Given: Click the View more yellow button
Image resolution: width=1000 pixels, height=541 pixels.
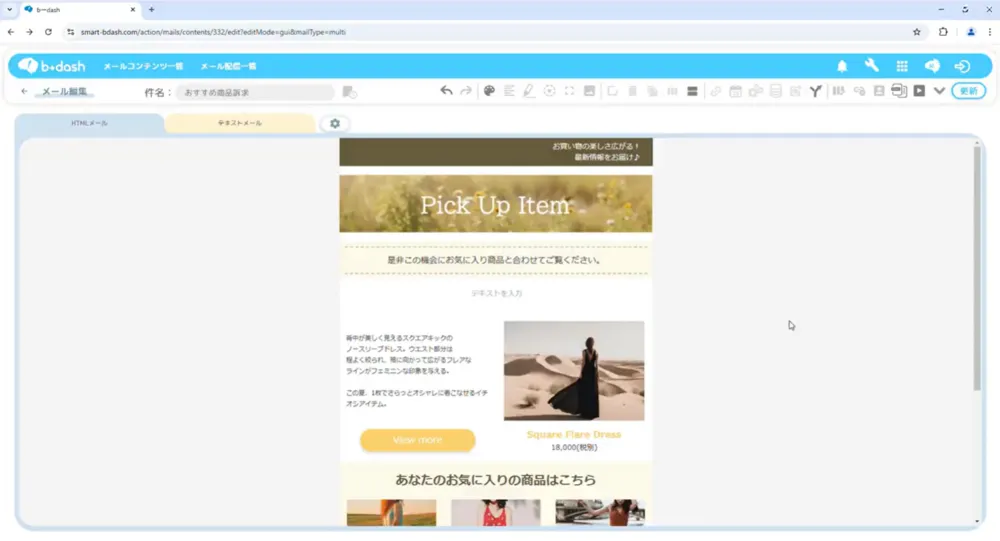Looking at the screenshot, I should pyautogui.click(x=418, y=440).
